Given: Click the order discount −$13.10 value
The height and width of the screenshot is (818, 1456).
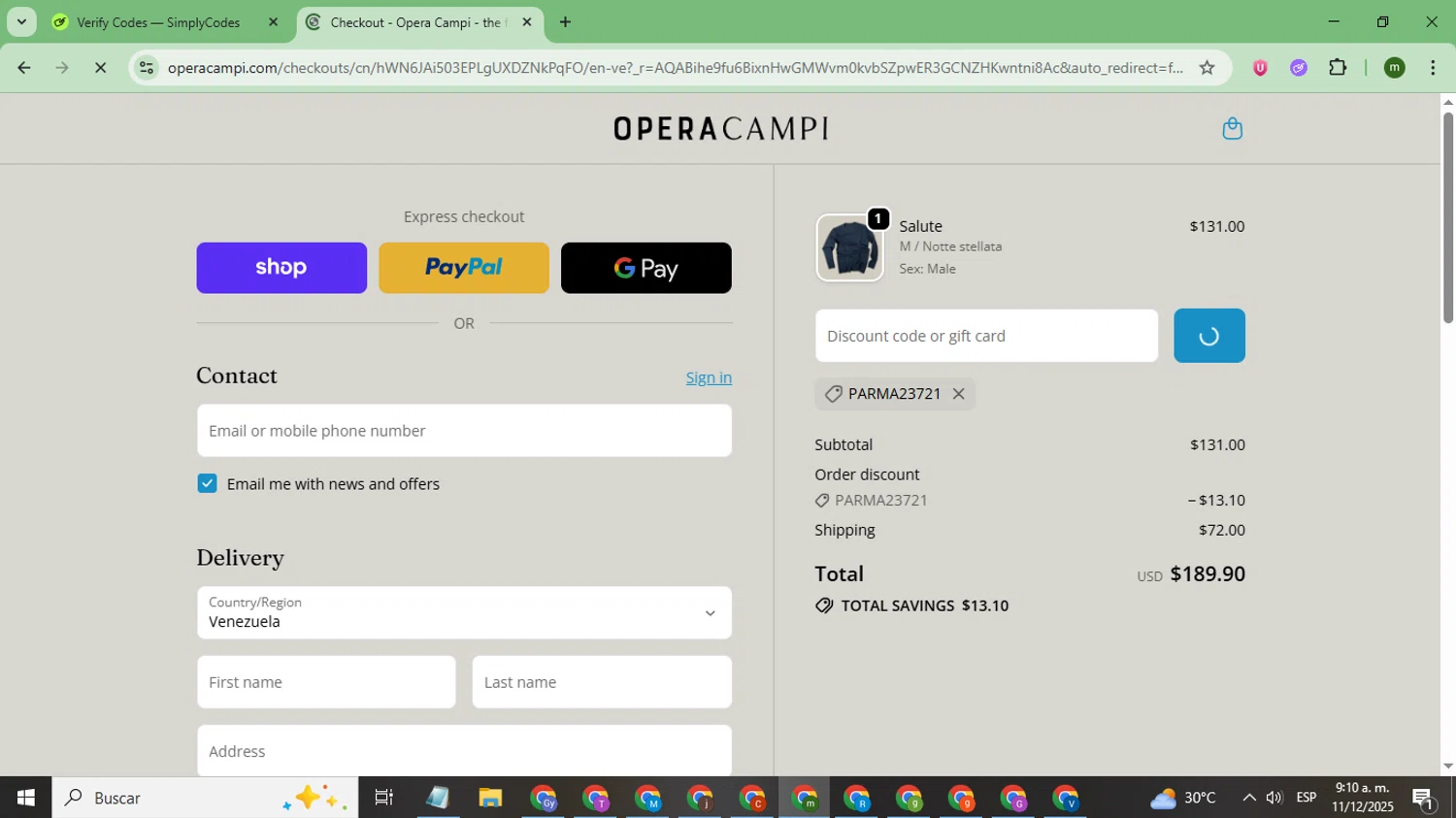Looking at the screenshot, I should click(1216, 501).
